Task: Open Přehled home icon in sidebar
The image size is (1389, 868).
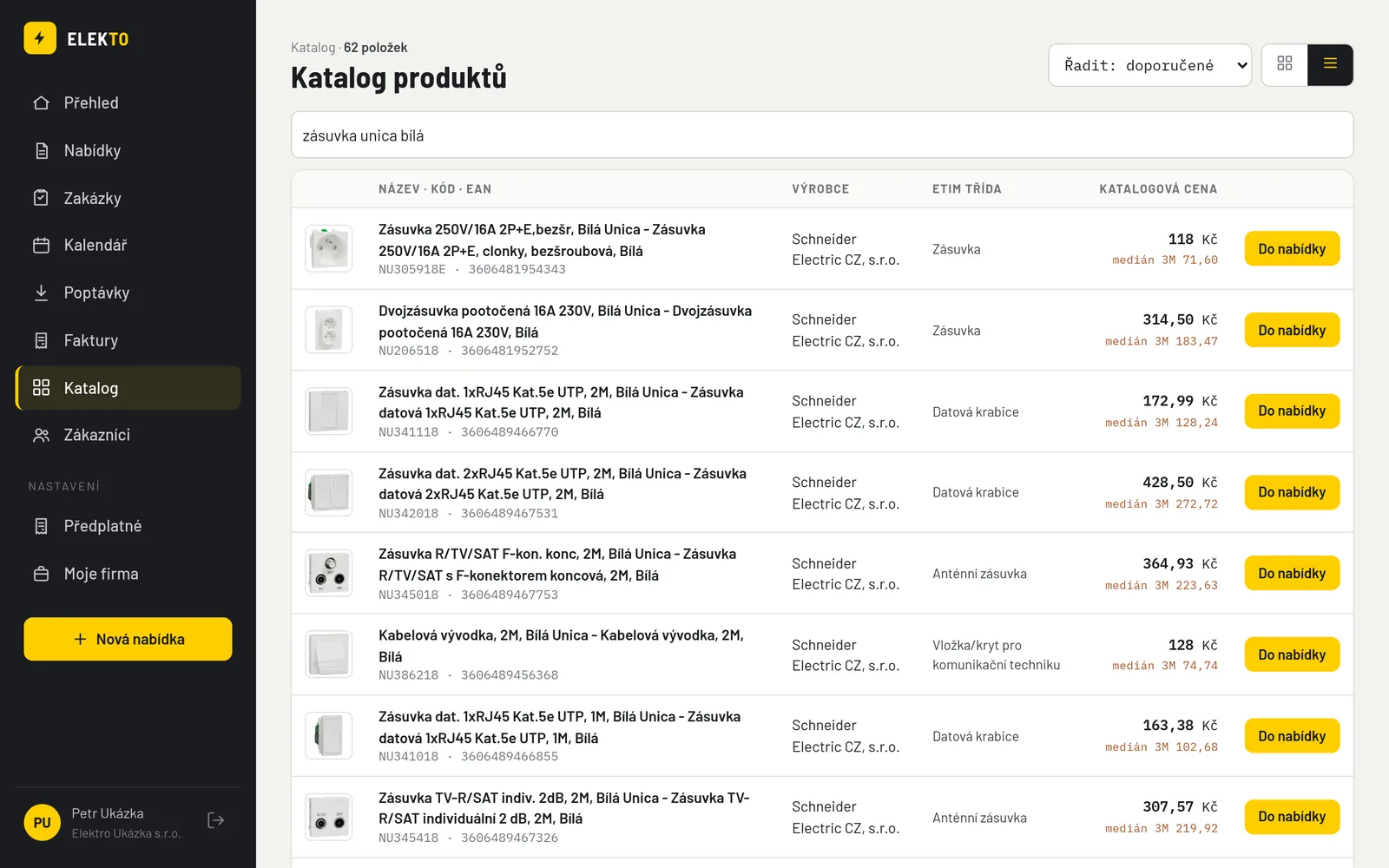Action: 41,102
